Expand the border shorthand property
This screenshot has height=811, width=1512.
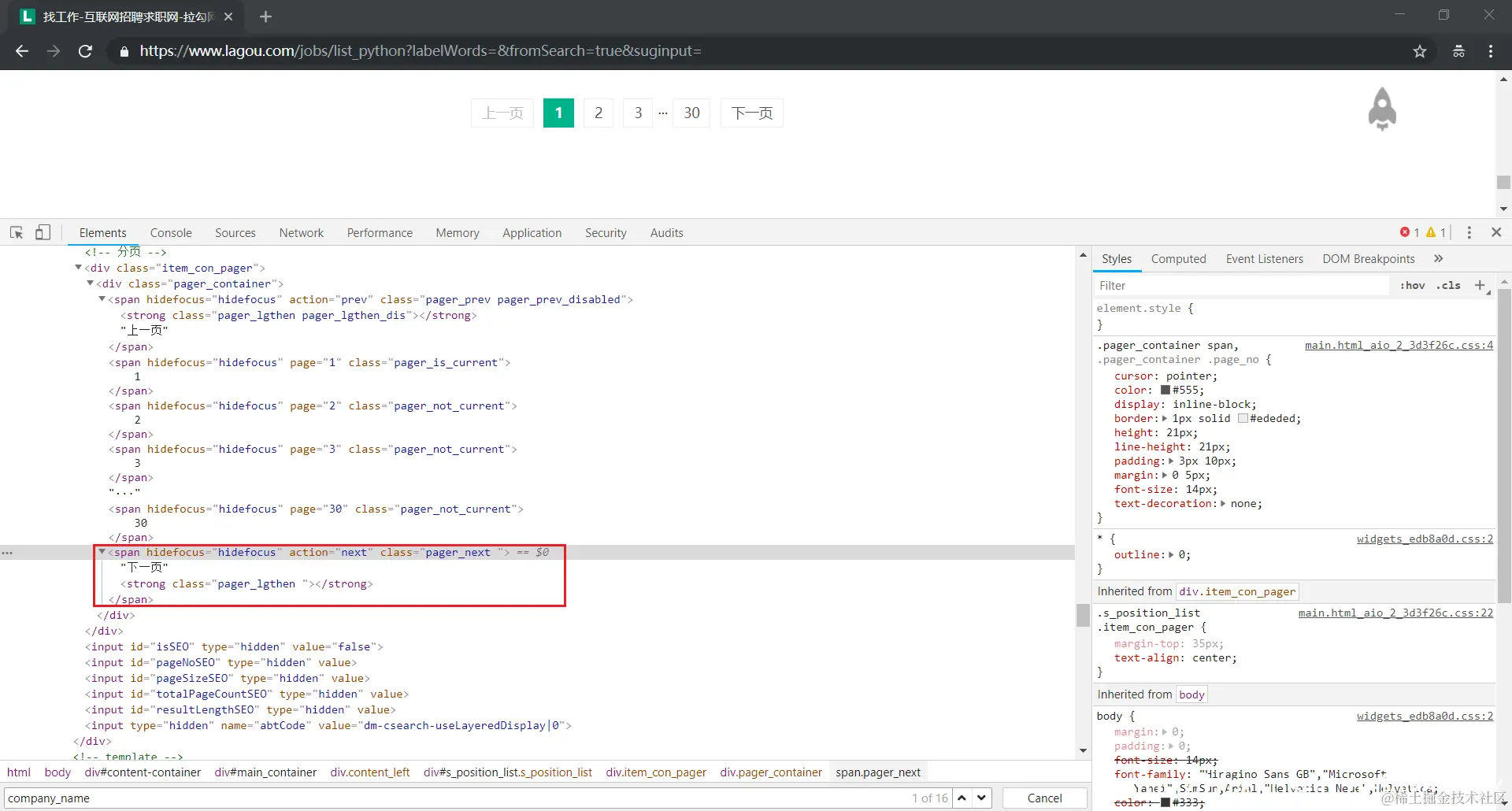[1165, 418]
